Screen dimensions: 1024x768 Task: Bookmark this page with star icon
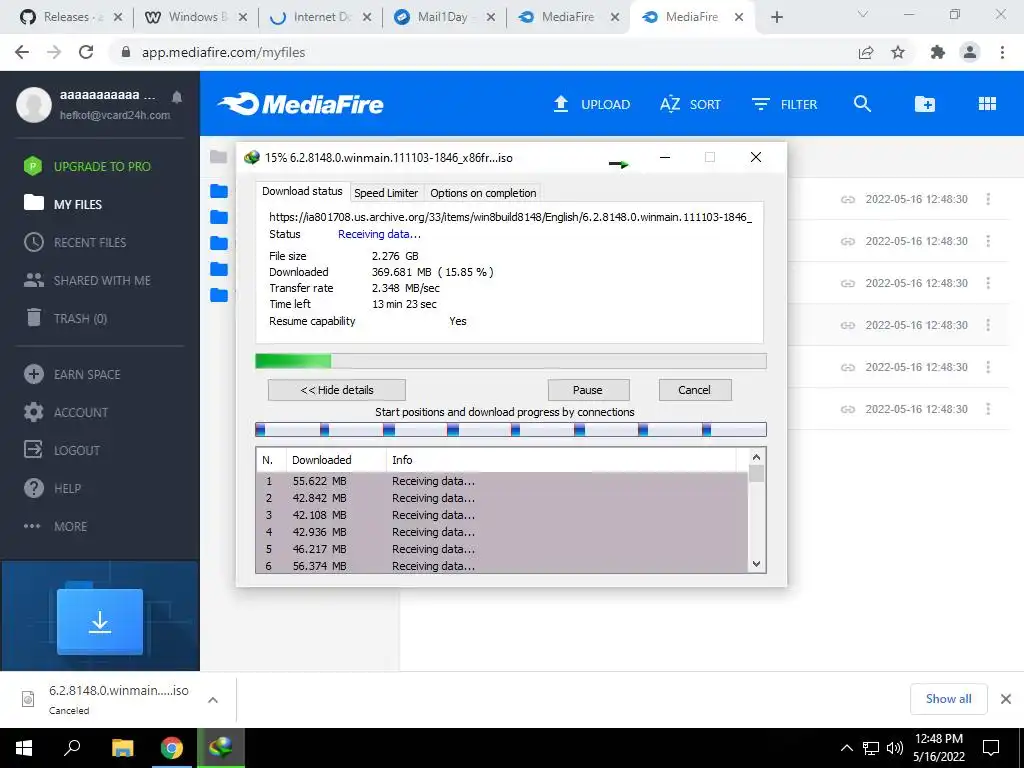(x=898, y=52)
